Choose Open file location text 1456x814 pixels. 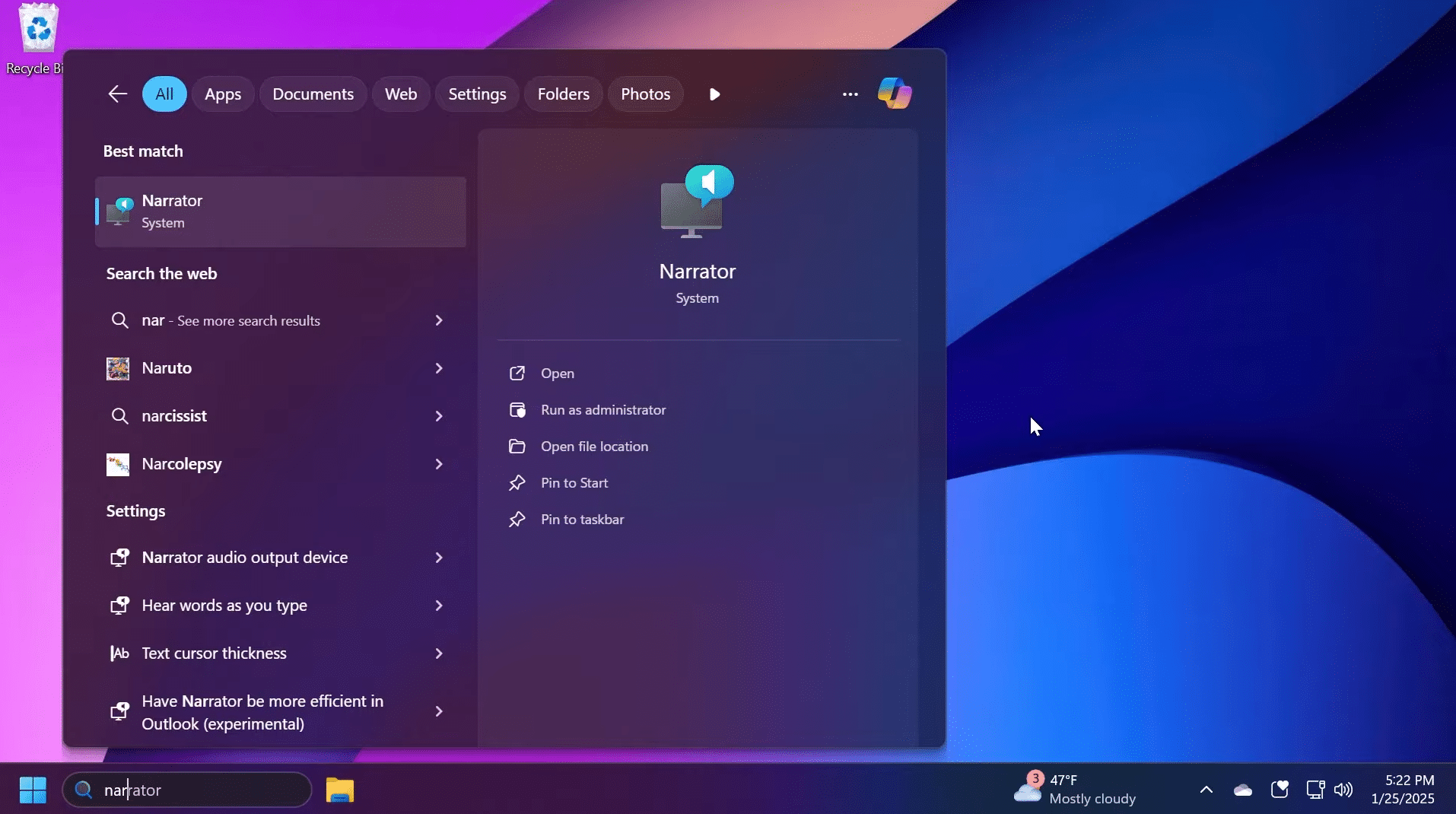coord(594,447)
